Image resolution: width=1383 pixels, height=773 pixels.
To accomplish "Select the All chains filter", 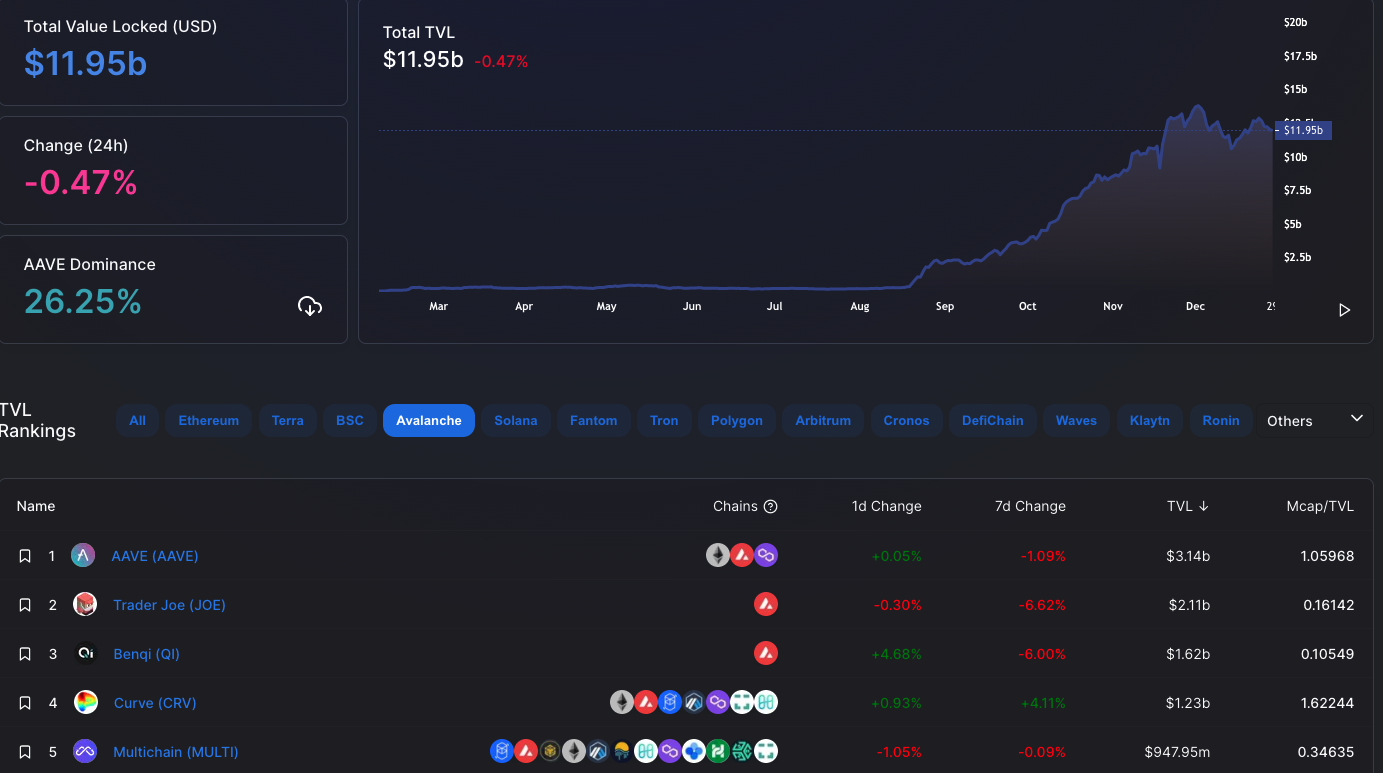I will (x=137, y=421).
